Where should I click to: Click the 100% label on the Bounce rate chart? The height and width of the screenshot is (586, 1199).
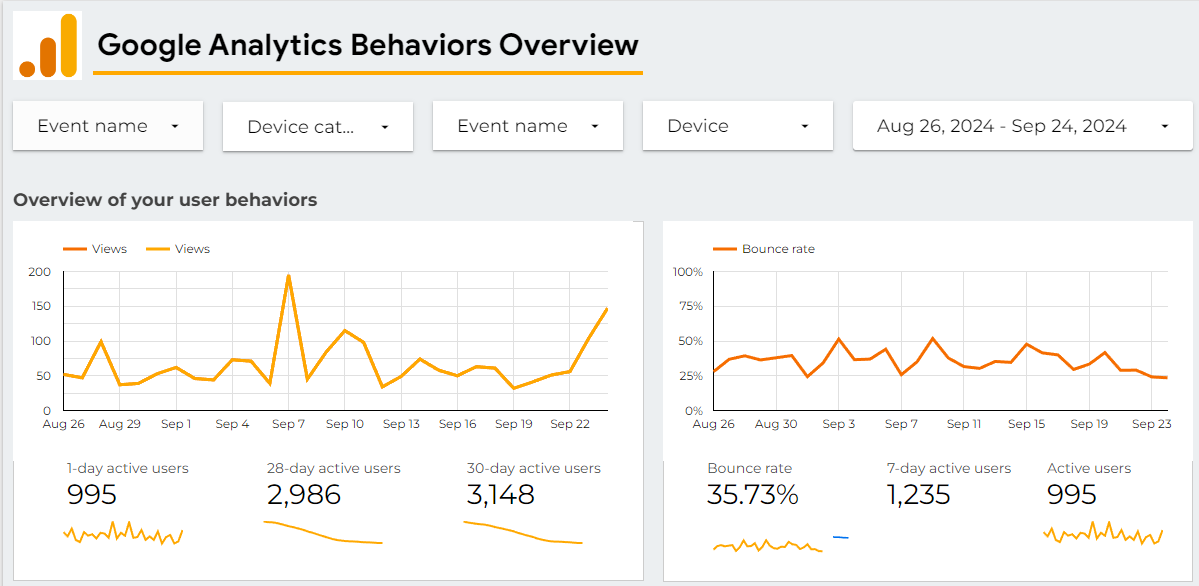pos(687,272)
